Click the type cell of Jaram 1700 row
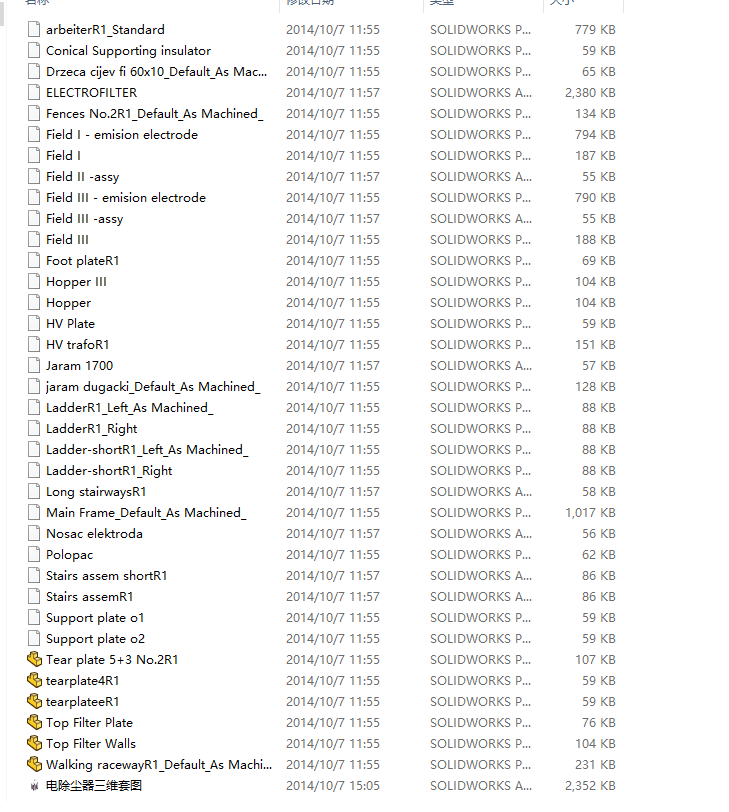The image size is (729, 812). coord(480,366)
